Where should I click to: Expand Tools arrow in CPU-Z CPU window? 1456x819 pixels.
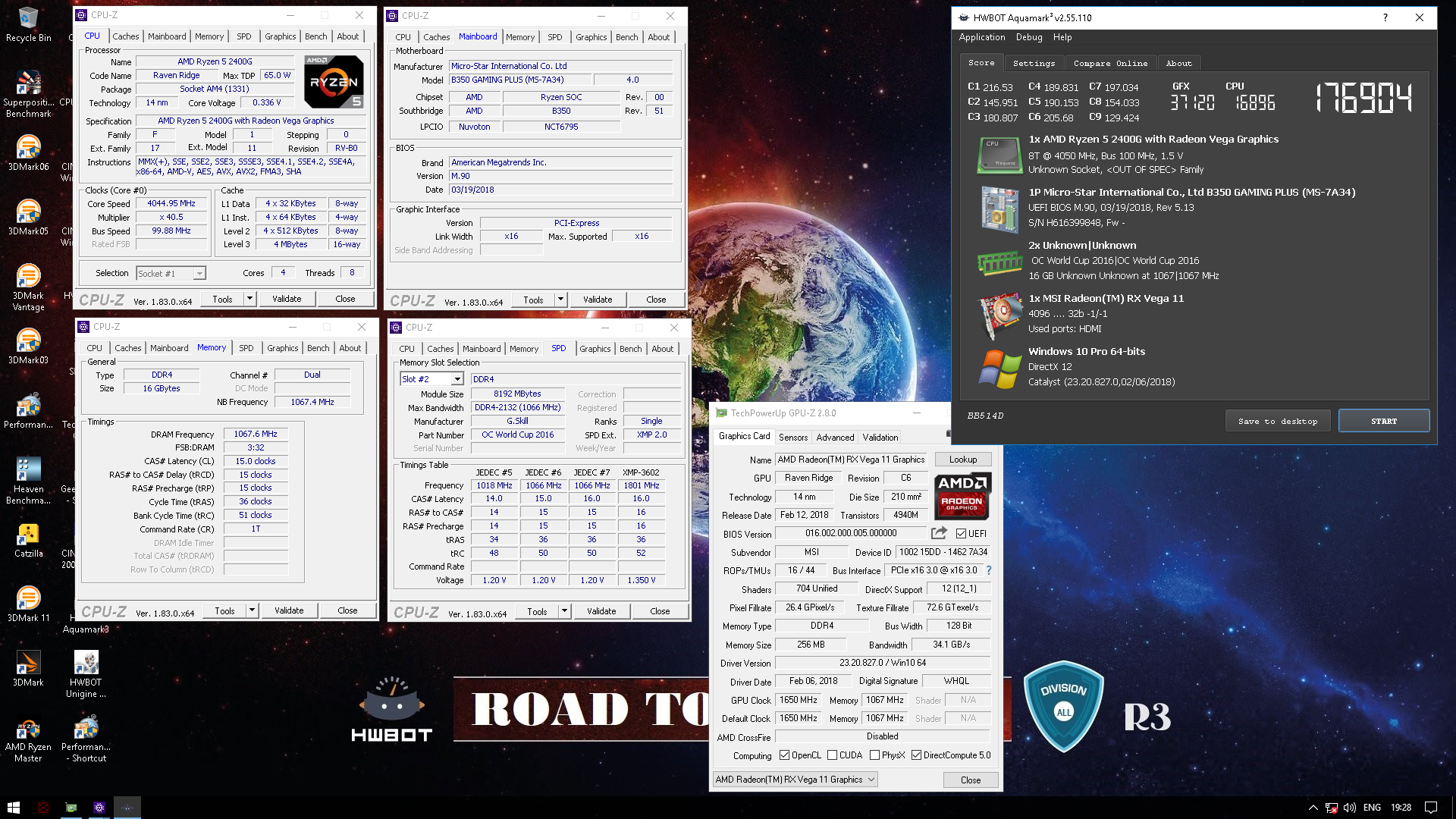[x=249, y=299]
